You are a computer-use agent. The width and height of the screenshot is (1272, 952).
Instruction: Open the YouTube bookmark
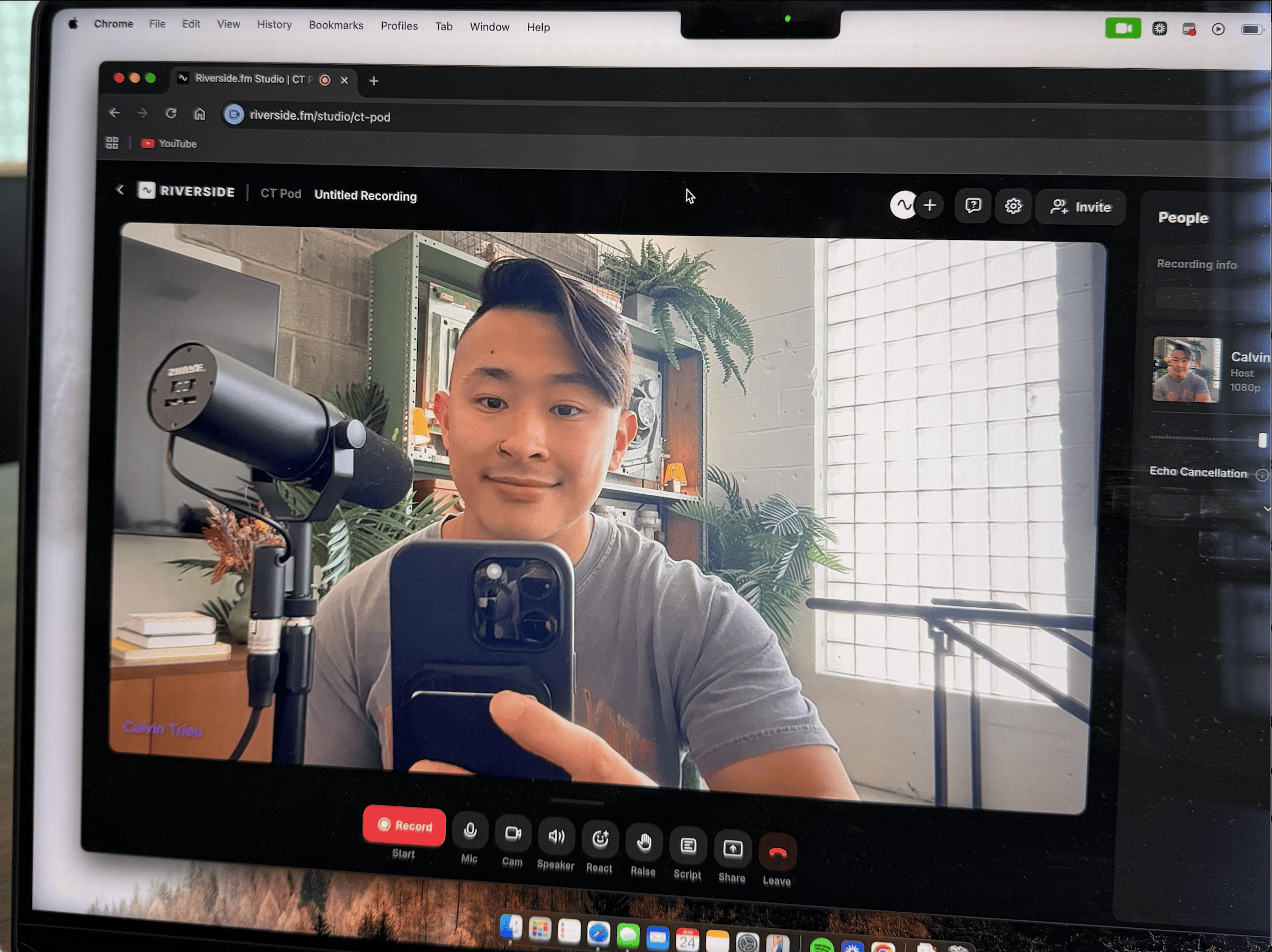coord(169,144)
